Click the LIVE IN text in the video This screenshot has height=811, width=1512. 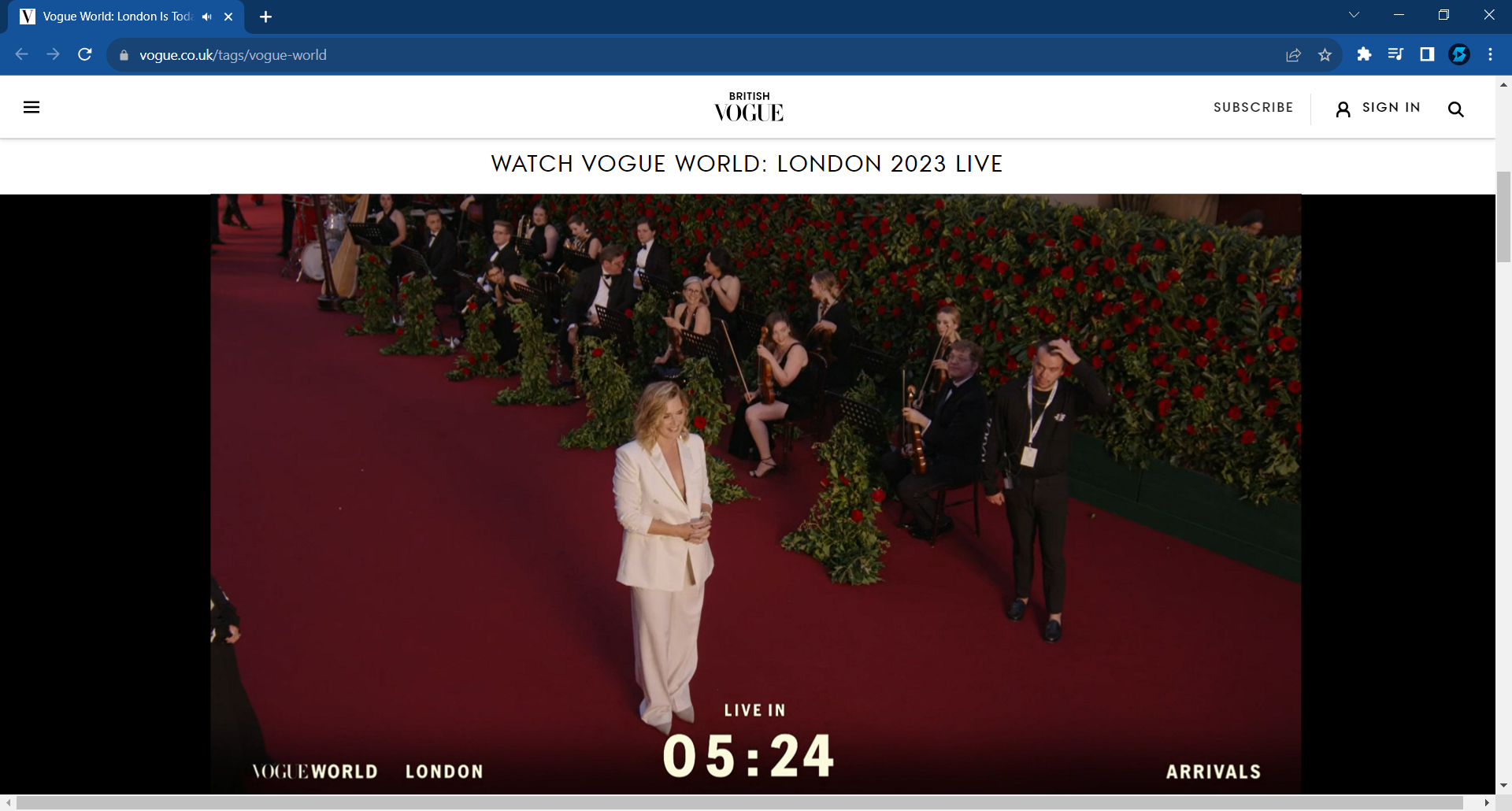754,710
